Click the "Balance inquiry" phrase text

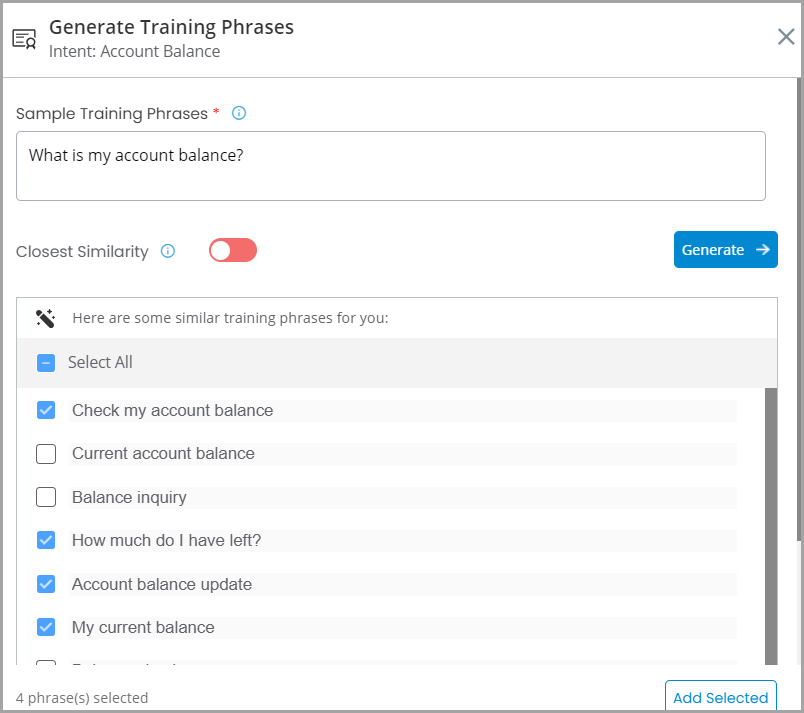[129, 497]
